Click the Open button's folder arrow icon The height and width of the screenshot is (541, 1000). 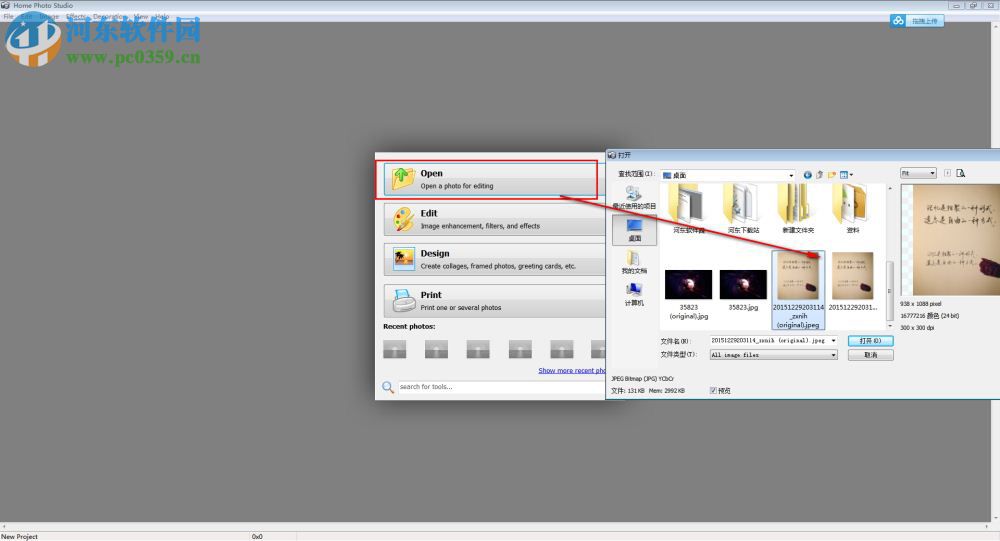point(402,179)
